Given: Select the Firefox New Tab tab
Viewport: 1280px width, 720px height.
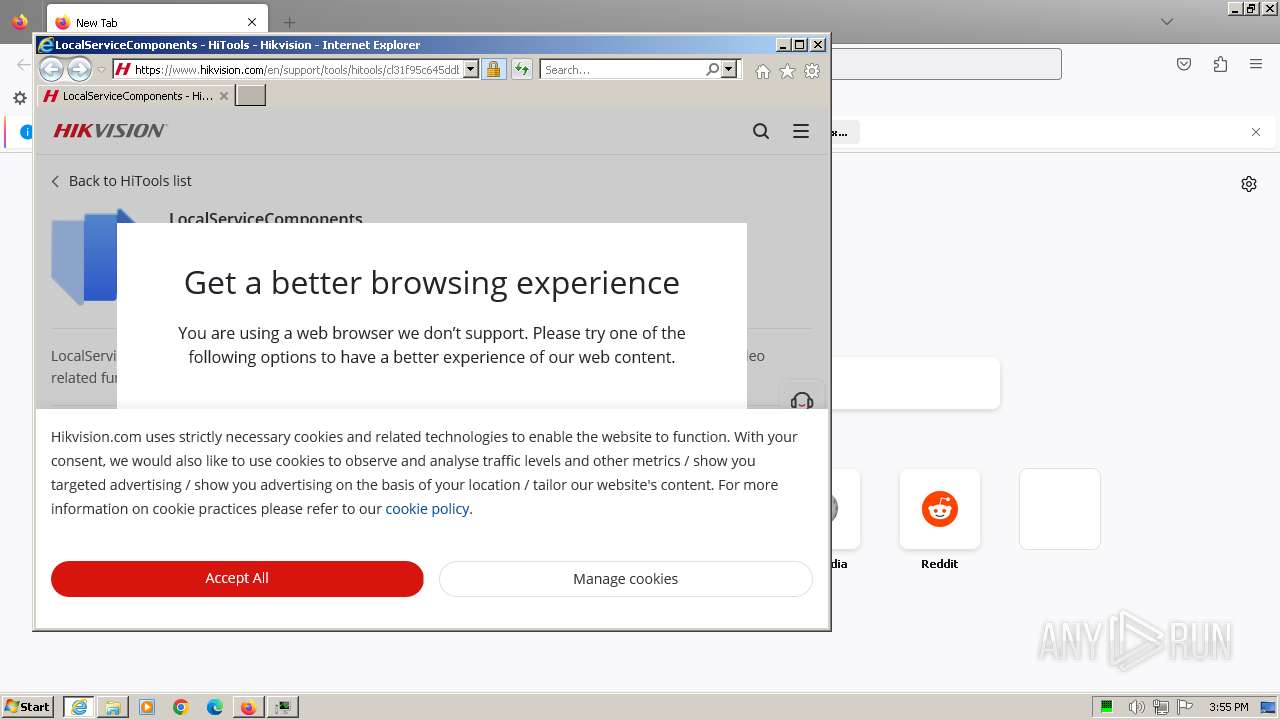Looking at the screenshot, I should coord(155,22).
